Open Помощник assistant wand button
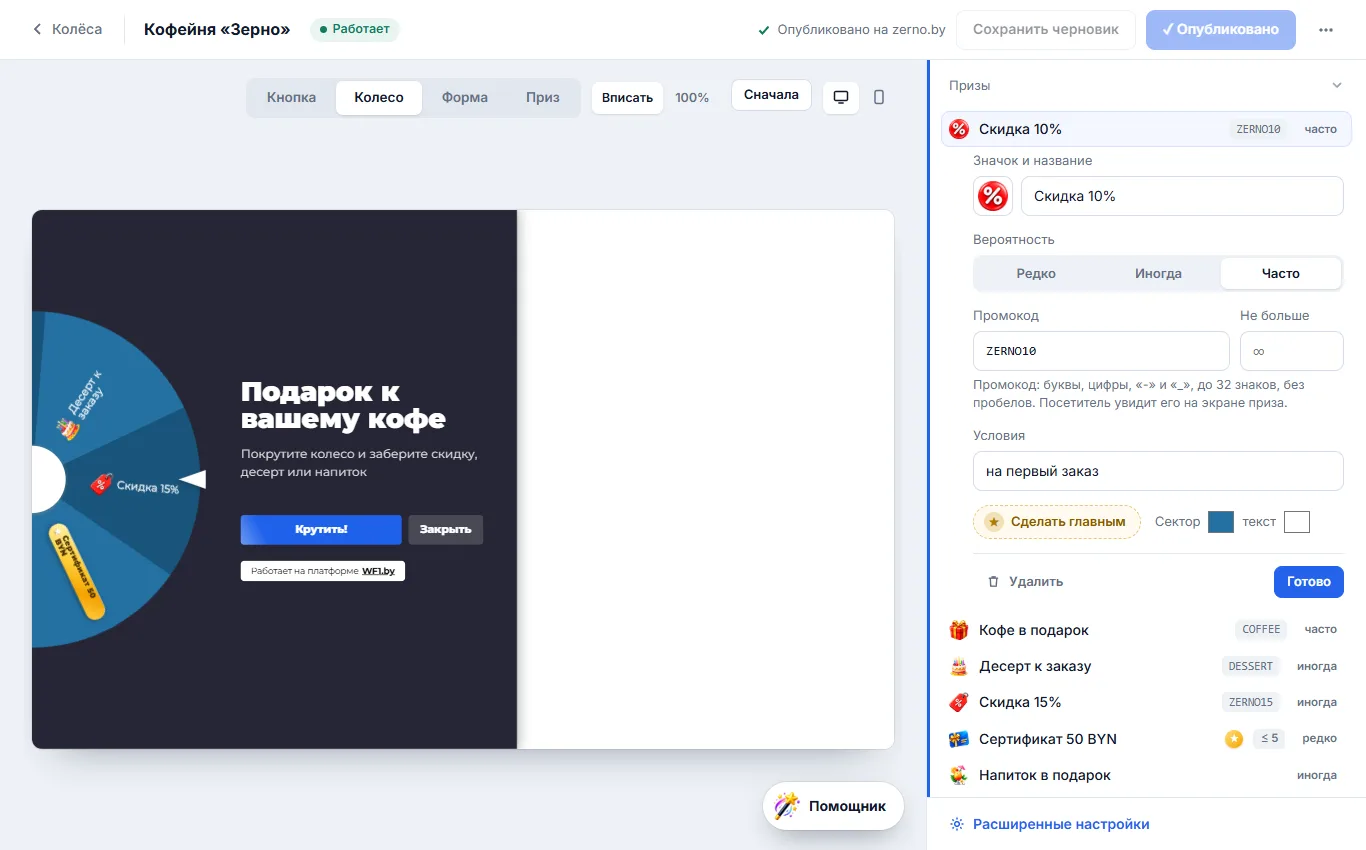1366x850 pixels. tap(833, 806)
